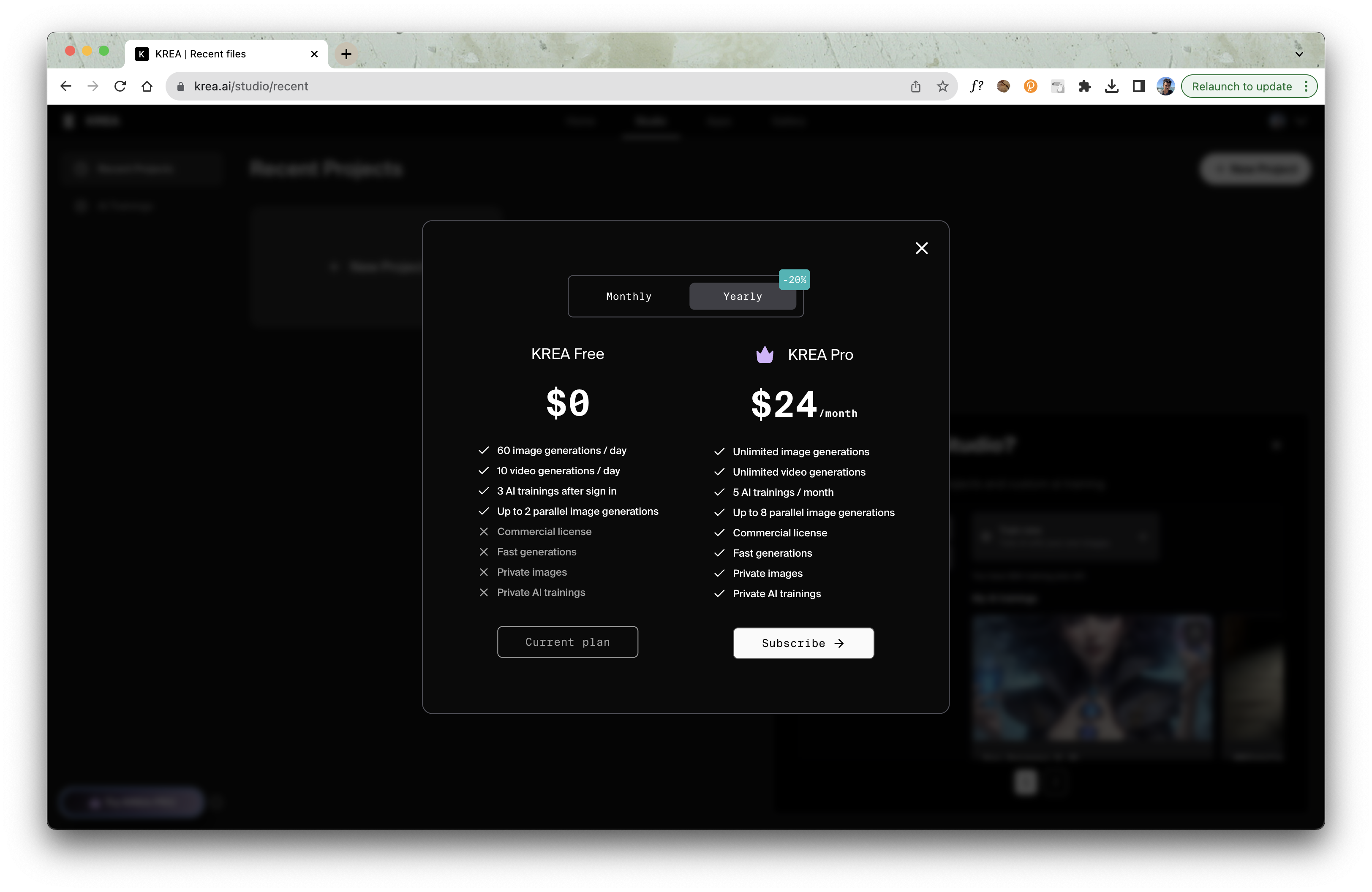1372x892 pixels.
Task: Bookmark this page with the star icon
Action: 942,87
